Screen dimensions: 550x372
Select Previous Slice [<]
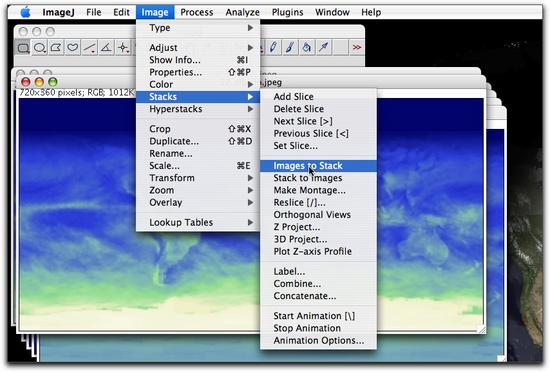(318, 134)
